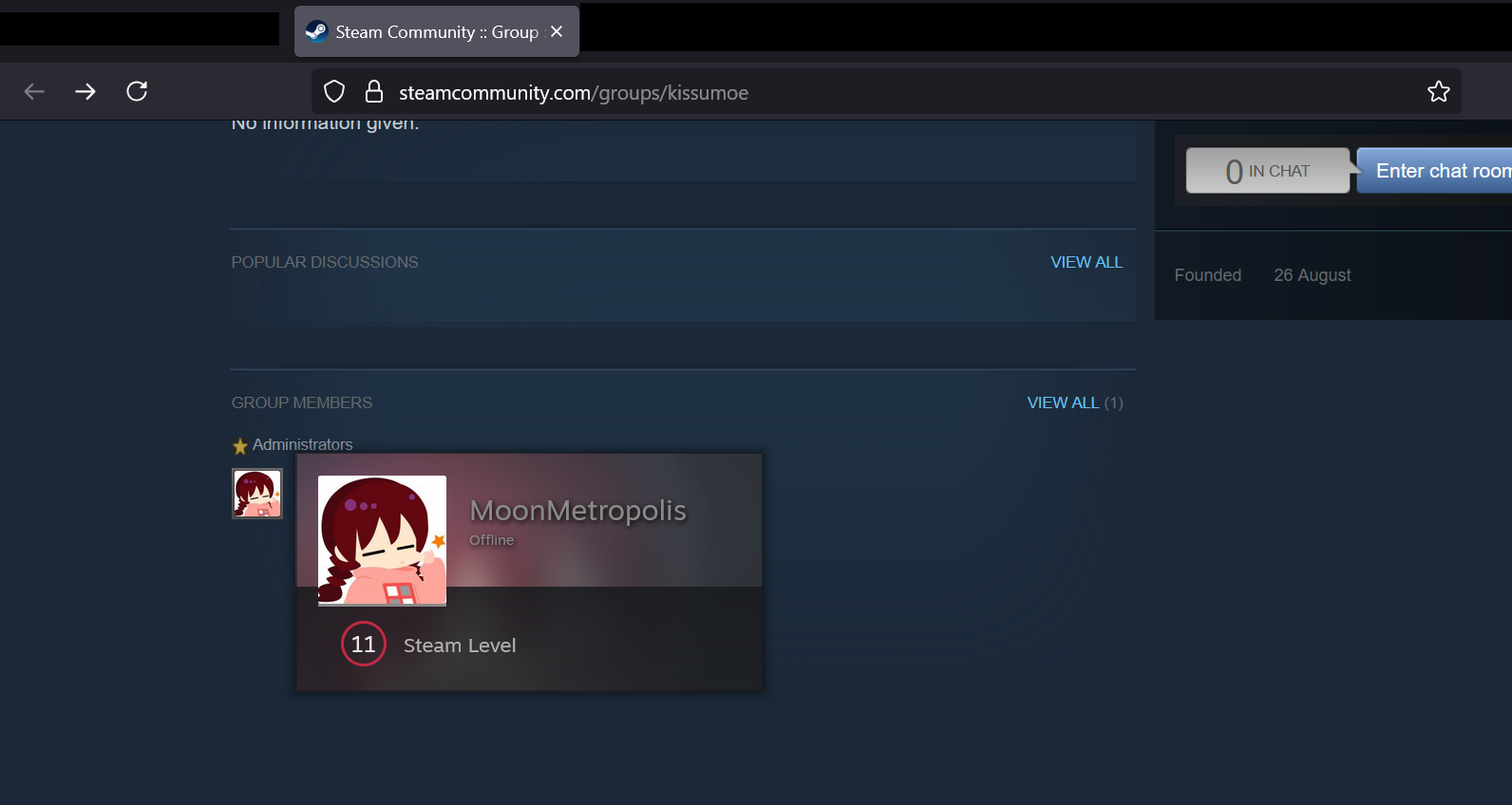This screenshot has height=805, width=1512.
Task: Click the 0 In Chat counter
Action: click(x=1267, y=171)
